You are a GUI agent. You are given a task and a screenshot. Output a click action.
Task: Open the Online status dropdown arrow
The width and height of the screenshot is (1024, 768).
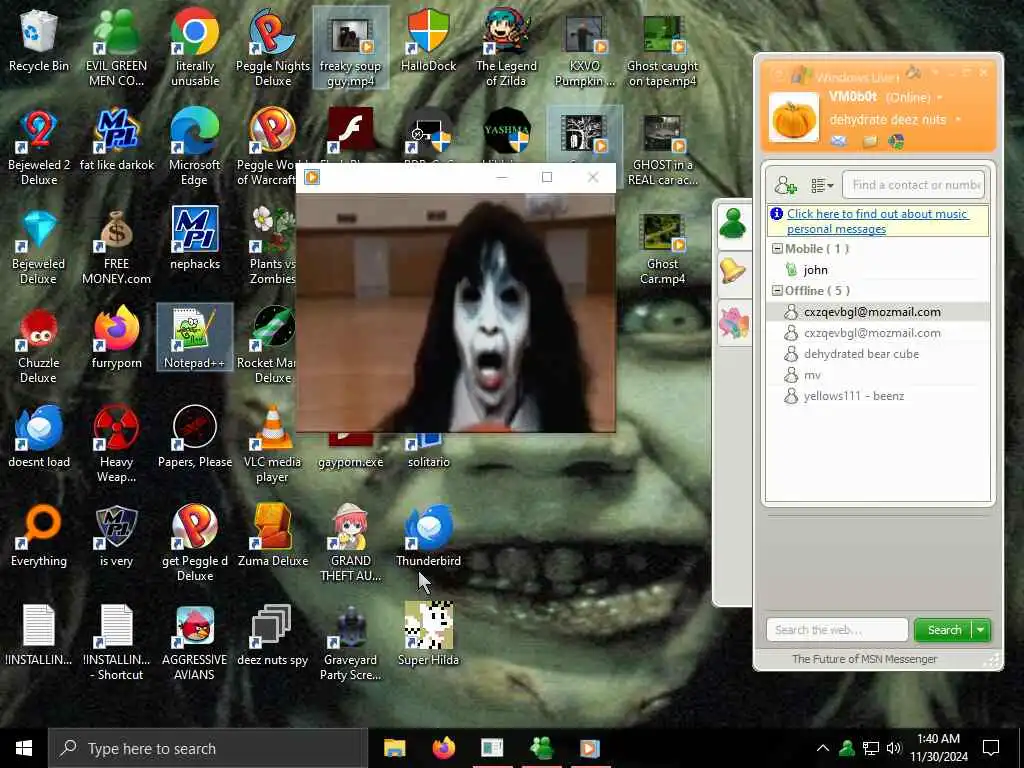(x=940, y=97)
